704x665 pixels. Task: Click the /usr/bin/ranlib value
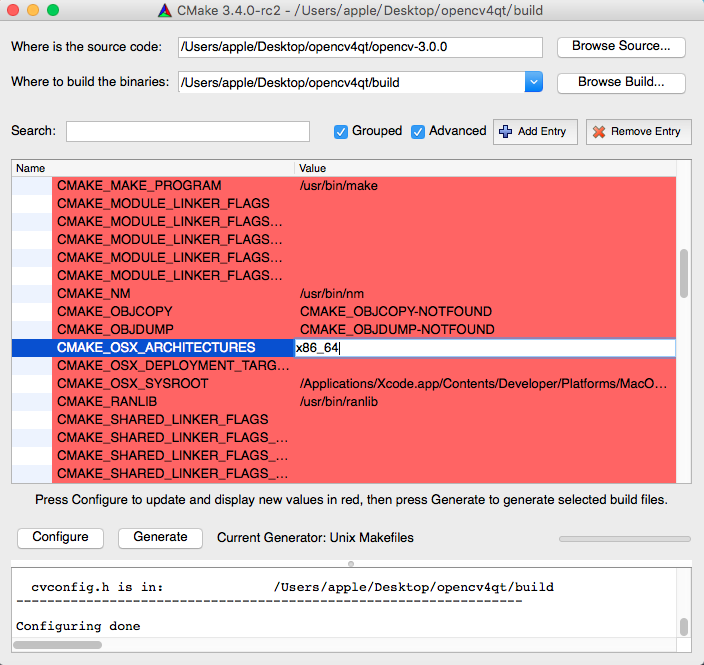point(339,401)
